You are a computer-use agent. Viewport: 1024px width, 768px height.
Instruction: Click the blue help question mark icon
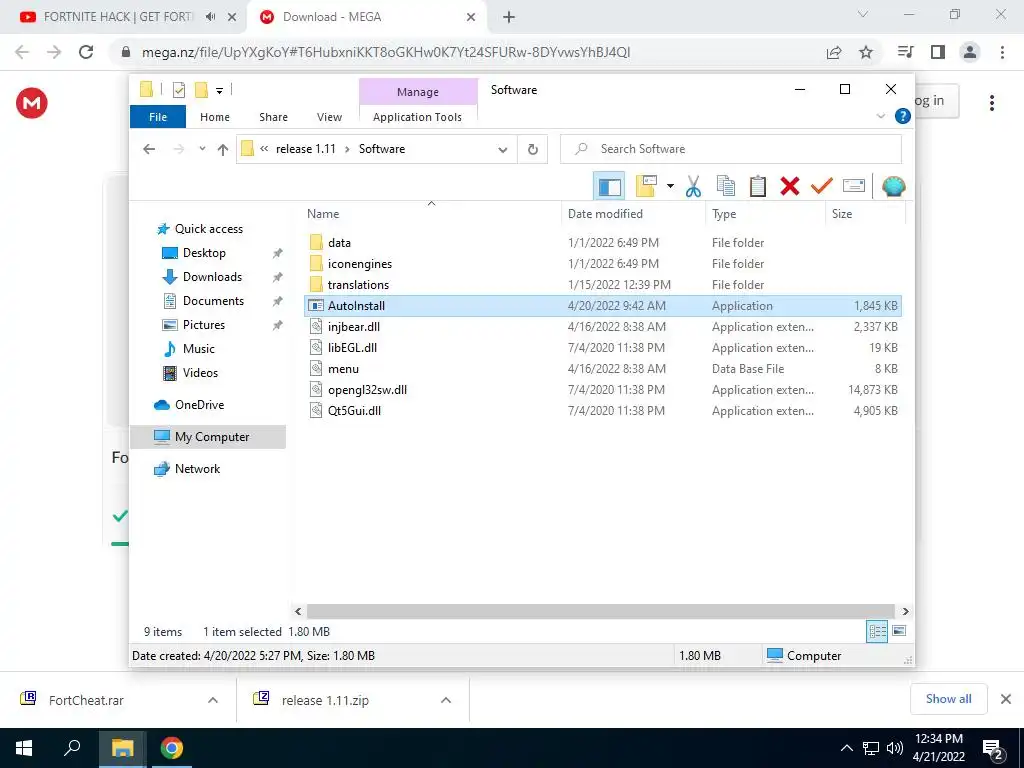pos(903,116)
